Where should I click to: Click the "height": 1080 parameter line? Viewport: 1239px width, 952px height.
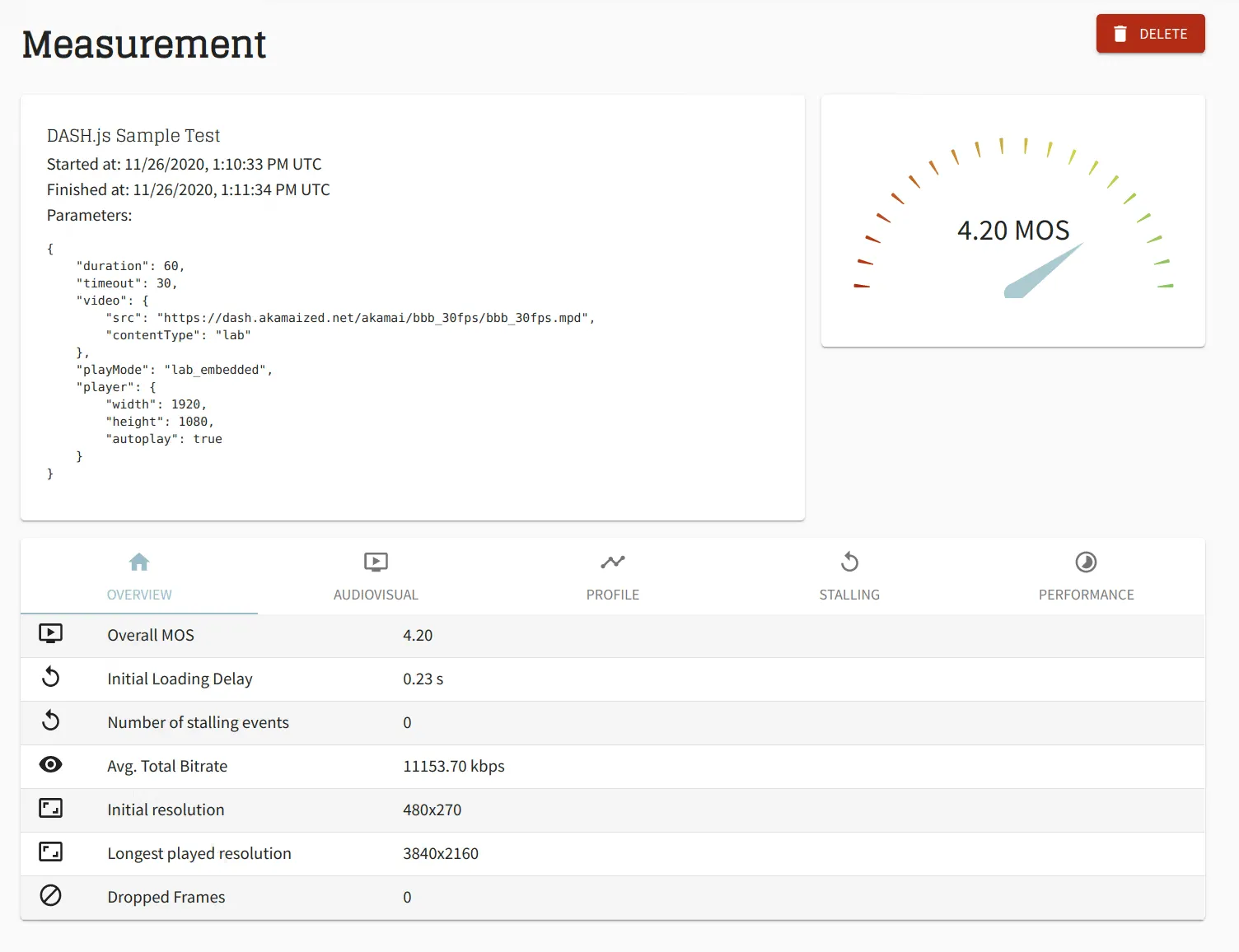(160, 422)
